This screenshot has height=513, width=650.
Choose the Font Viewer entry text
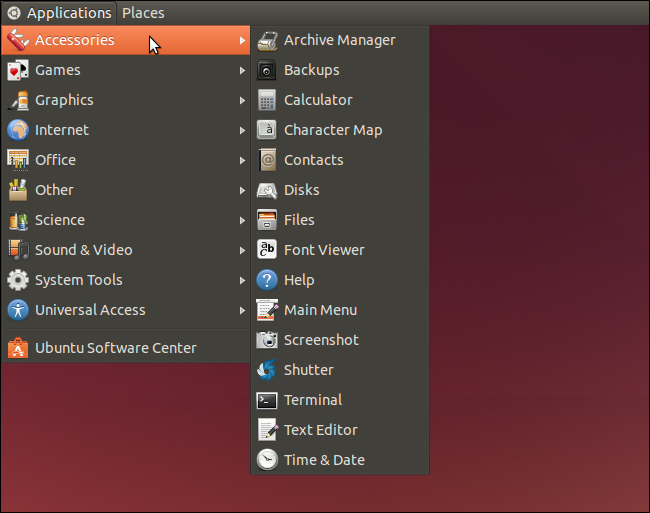coord(324,250)
